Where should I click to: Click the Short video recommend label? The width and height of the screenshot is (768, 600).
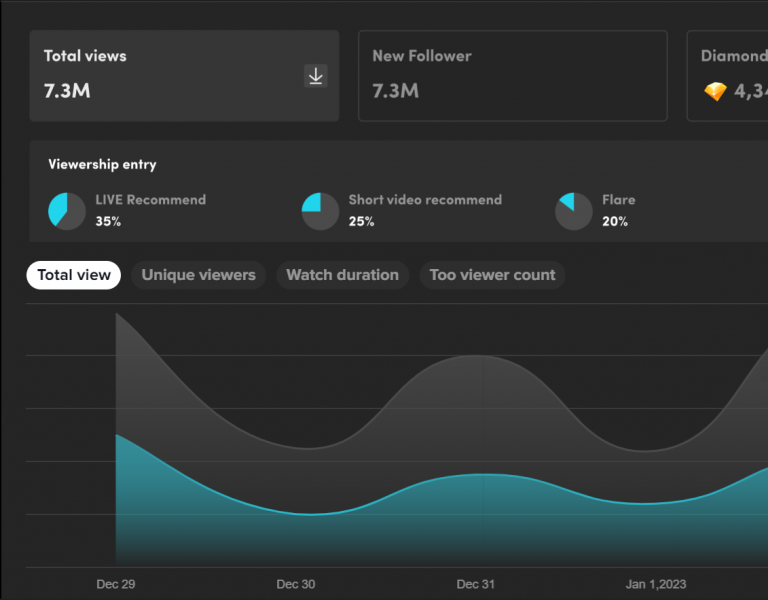point(425,200)
